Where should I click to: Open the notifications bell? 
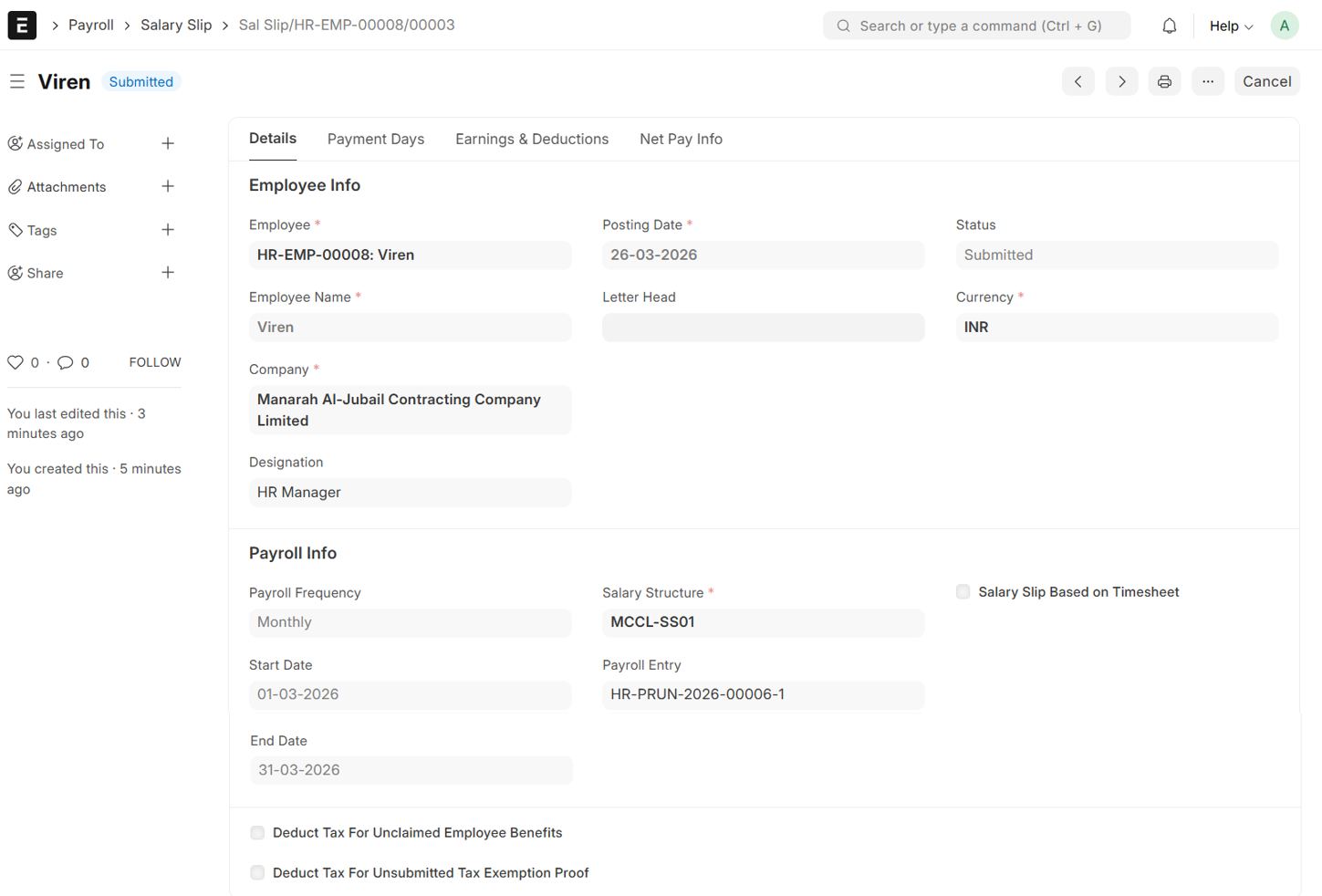point(1169,26)
